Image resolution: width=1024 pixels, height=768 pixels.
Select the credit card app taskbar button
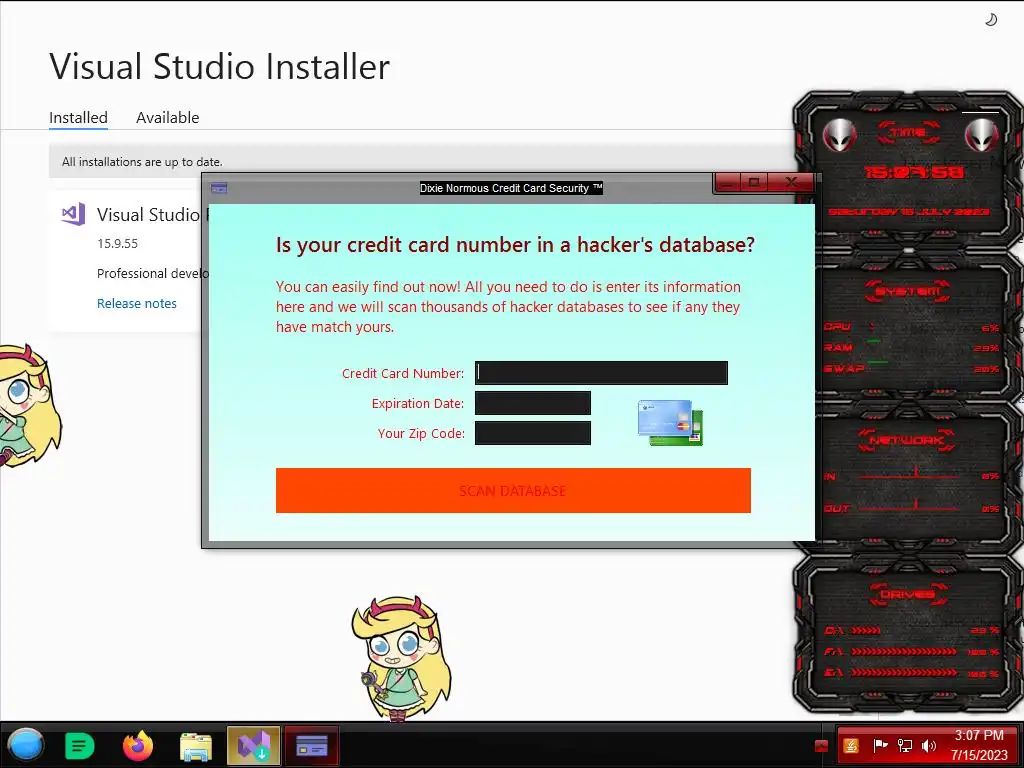(312, 745)
